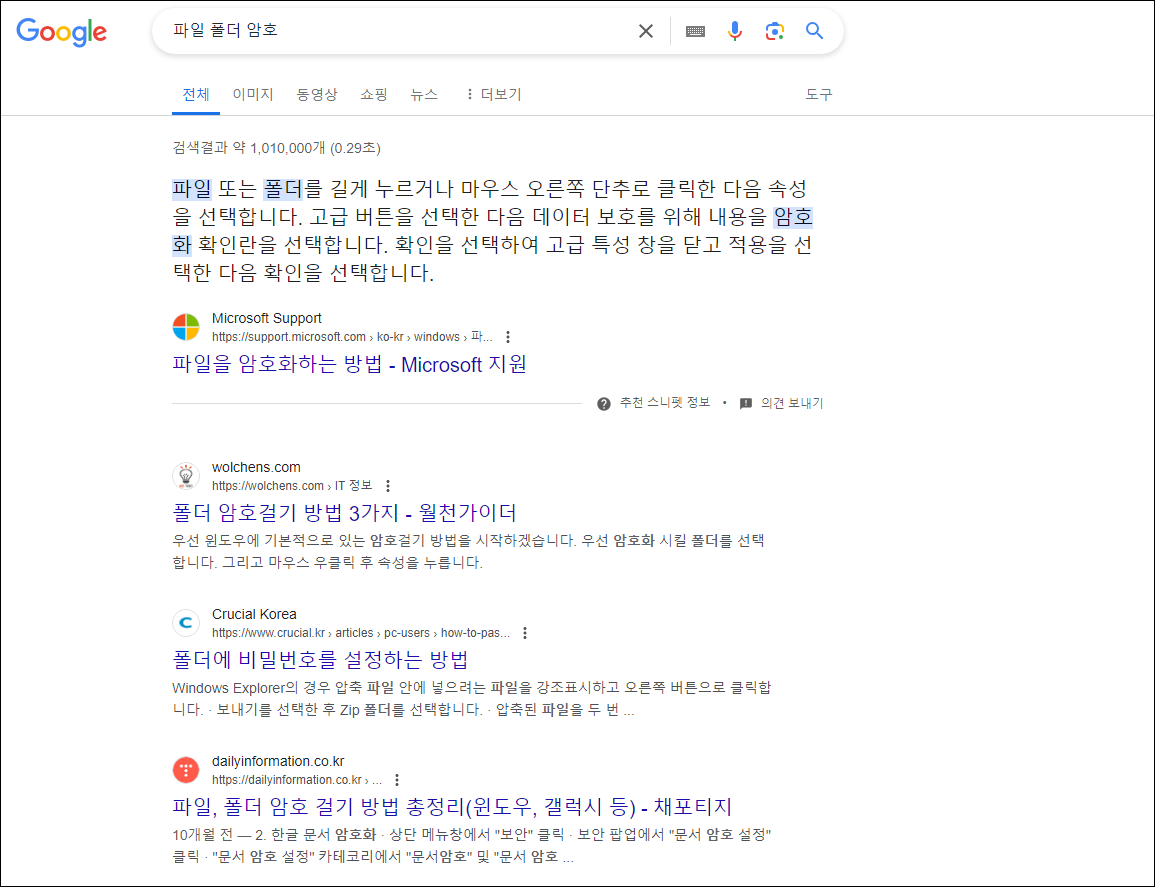Search by image with Google Lens

[774, 31]
